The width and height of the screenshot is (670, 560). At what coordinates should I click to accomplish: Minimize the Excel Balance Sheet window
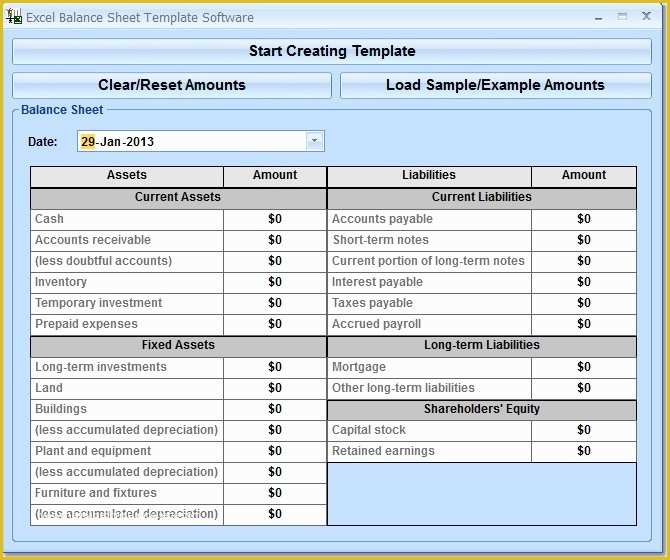[x=599, y=18]
